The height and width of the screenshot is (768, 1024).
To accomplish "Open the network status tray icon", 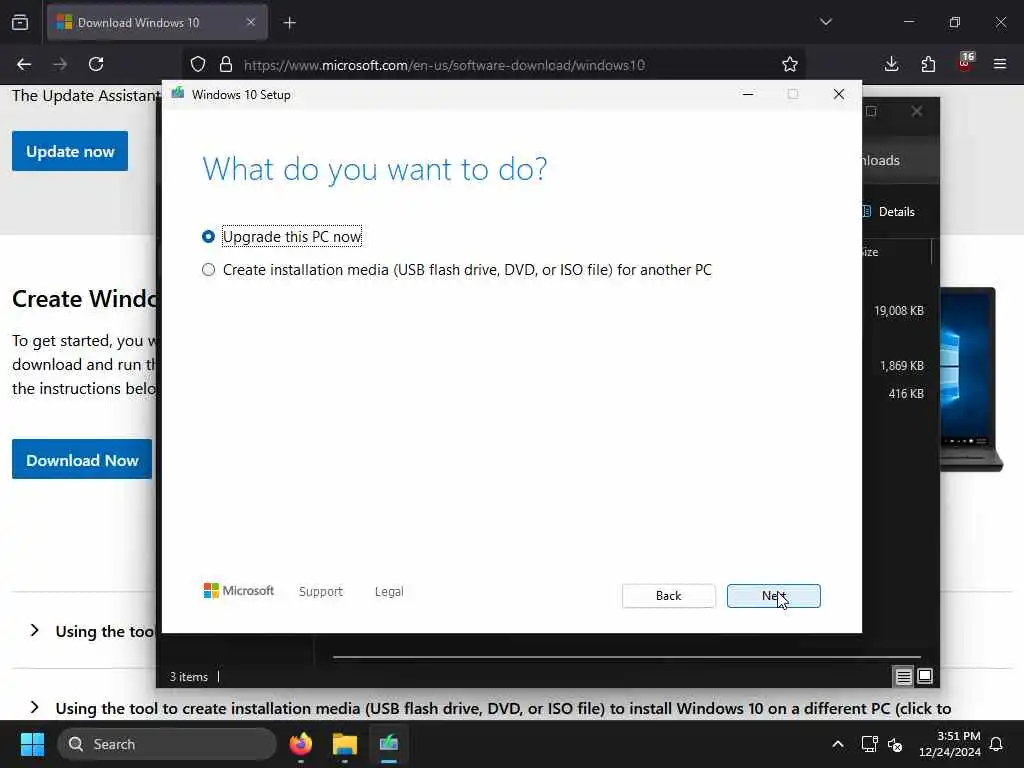I will tap(869, 744).
